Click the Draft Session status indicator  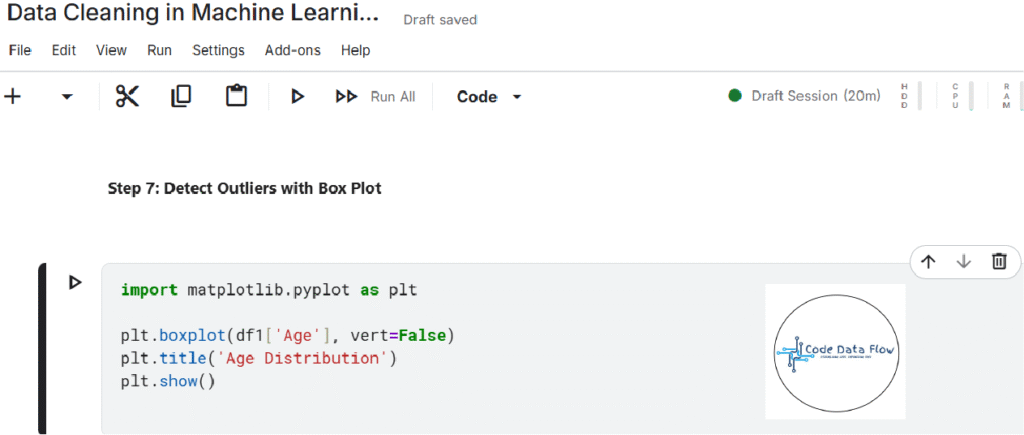[x=805, y=96]
